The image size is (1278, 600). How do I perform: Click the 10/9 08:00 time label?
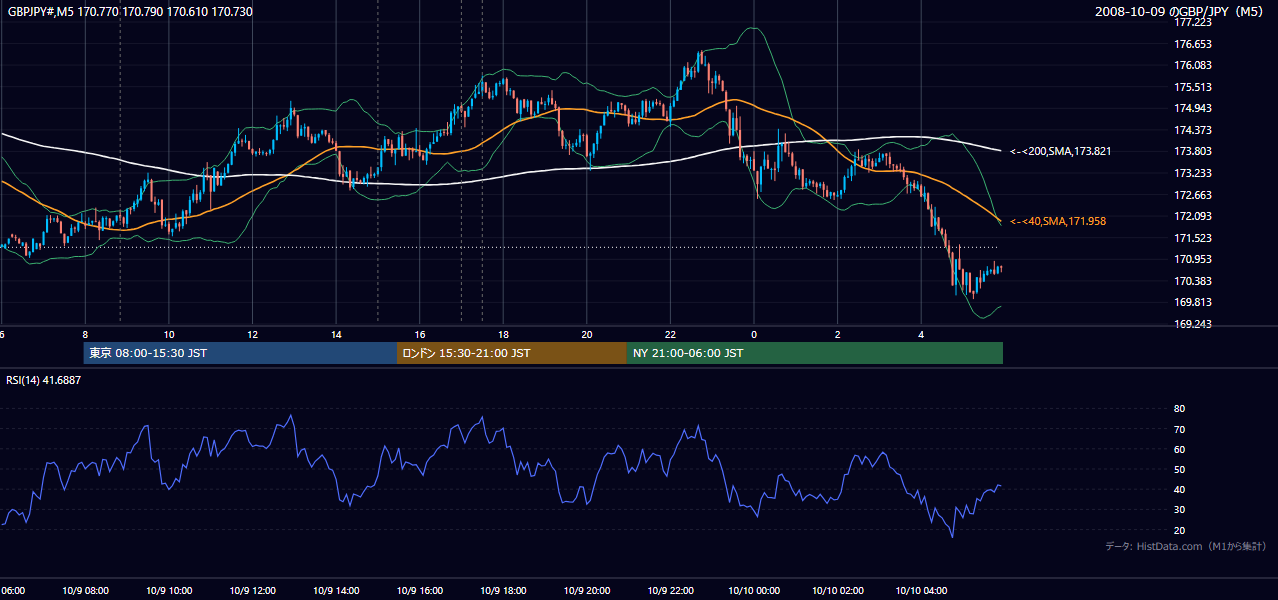tap(85, 591)
